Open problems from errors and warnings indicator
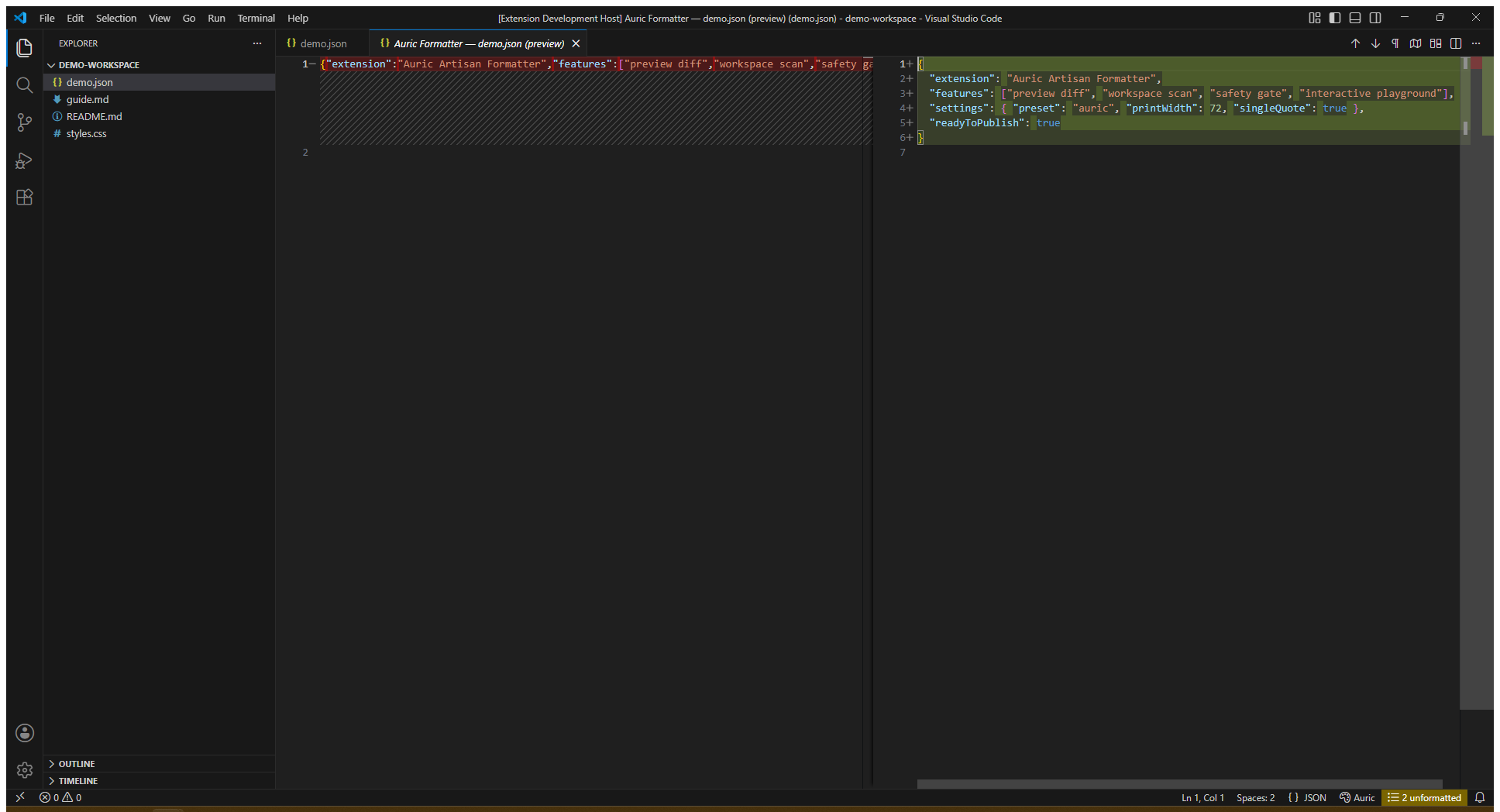Viewport: 1500px width, 812px height. [60, 797]
